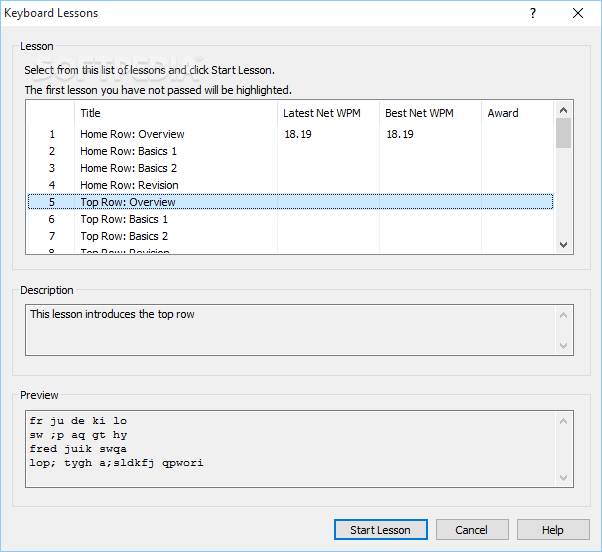The image size is (602, 552).
Task: Select lesson 6 Top Row: Basics 1
Action: pos(290,219)
